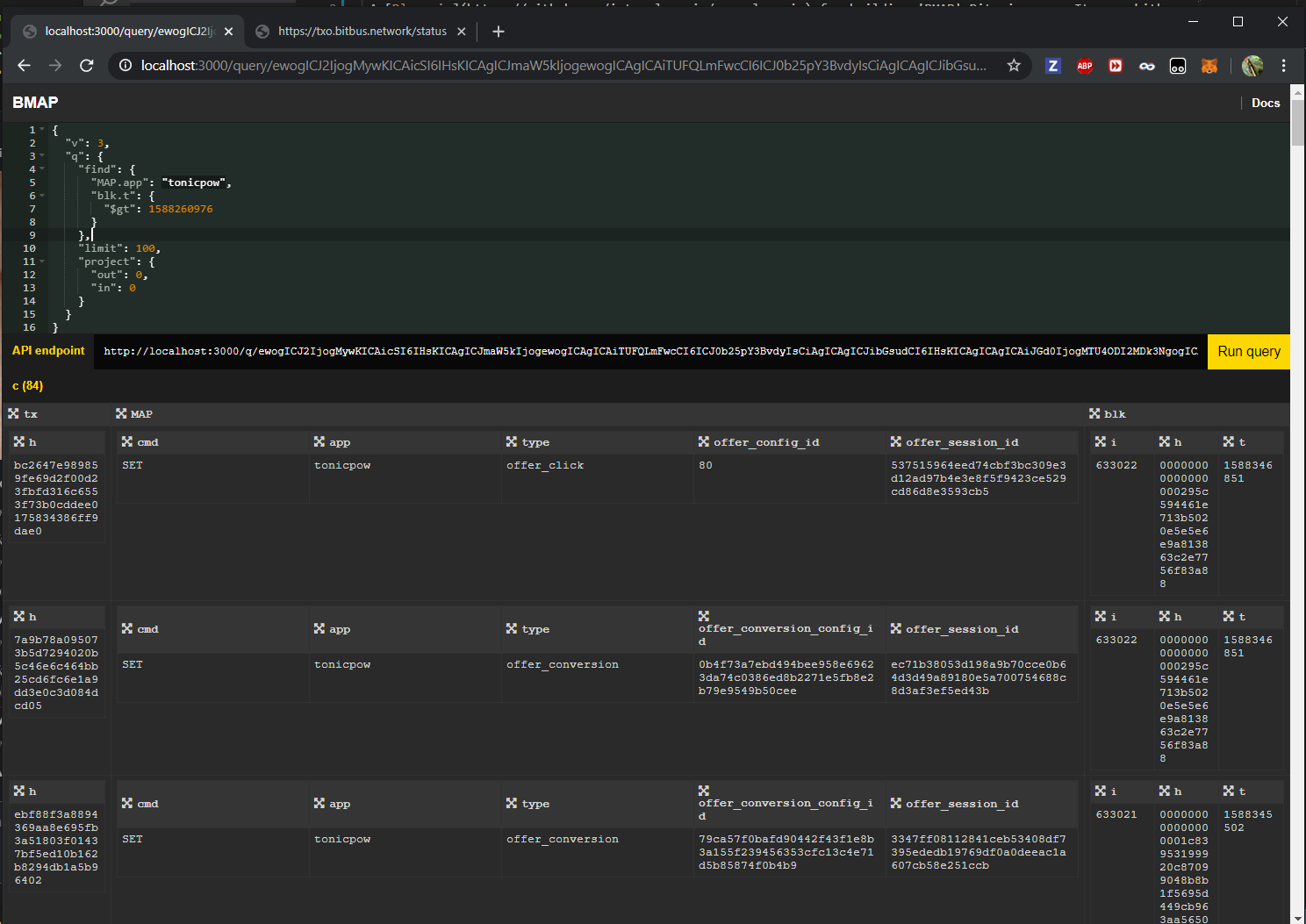
Task: Click block time value 1588345502
Action: point(1248,820)
